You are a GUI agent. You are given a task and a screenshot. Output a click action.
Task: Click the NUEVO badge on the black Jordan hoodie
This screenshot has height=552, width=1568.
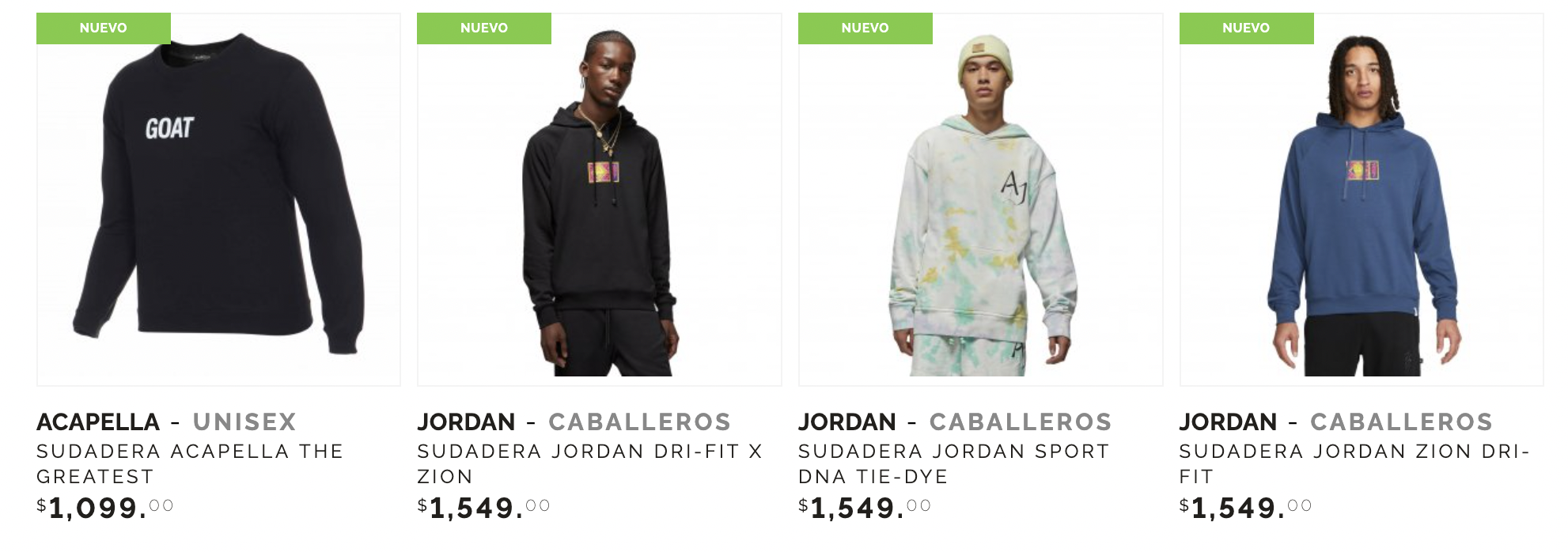point(484,28)
